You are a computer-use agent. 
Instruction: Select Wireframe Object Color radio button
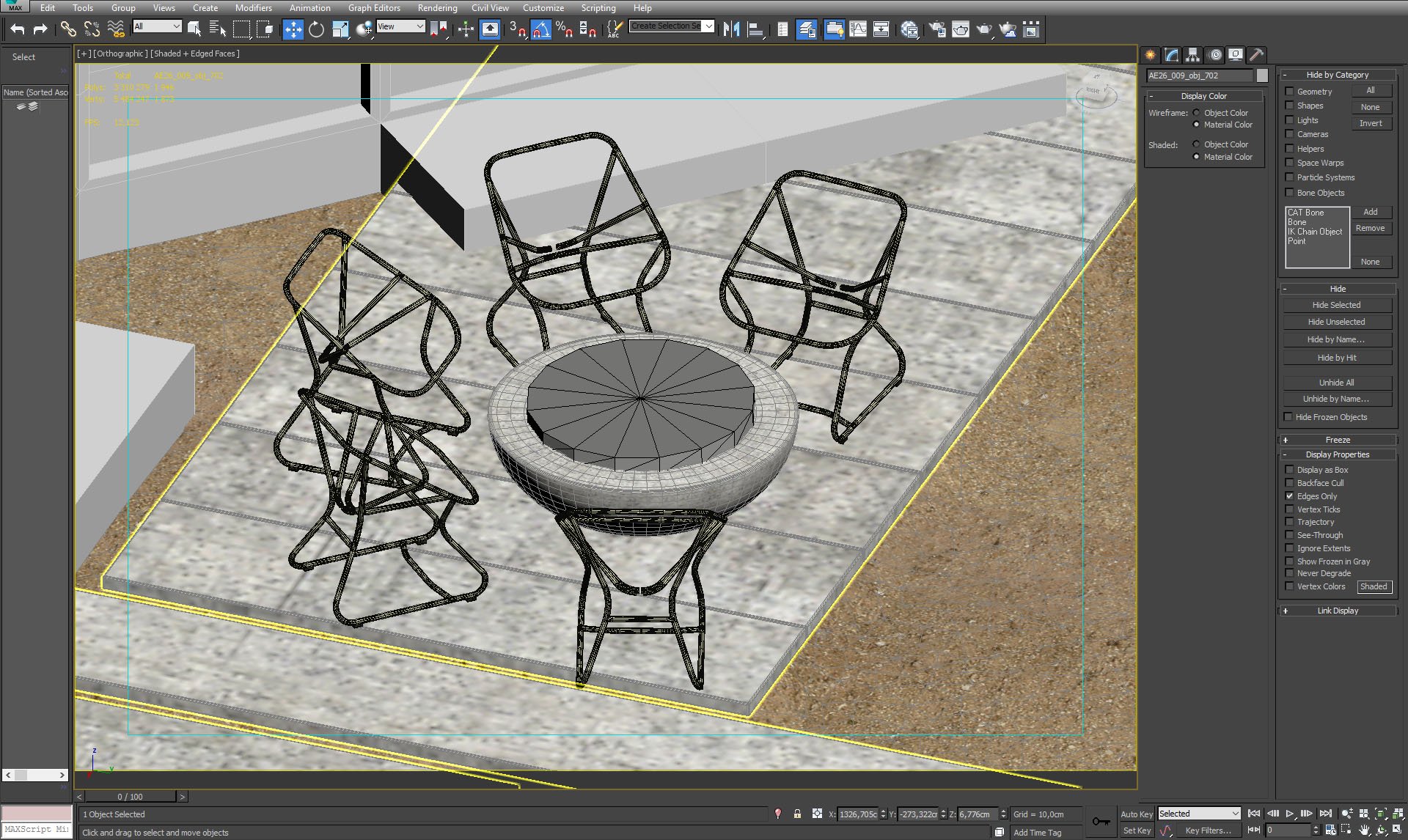tap(1196, 113)
